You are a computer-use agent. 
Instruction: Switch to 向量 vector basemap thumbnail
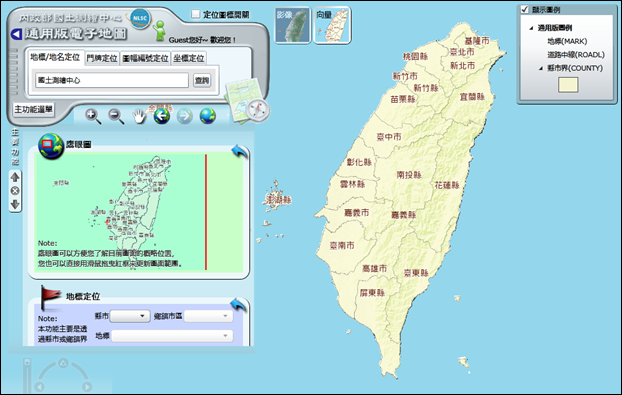(332, 25)
